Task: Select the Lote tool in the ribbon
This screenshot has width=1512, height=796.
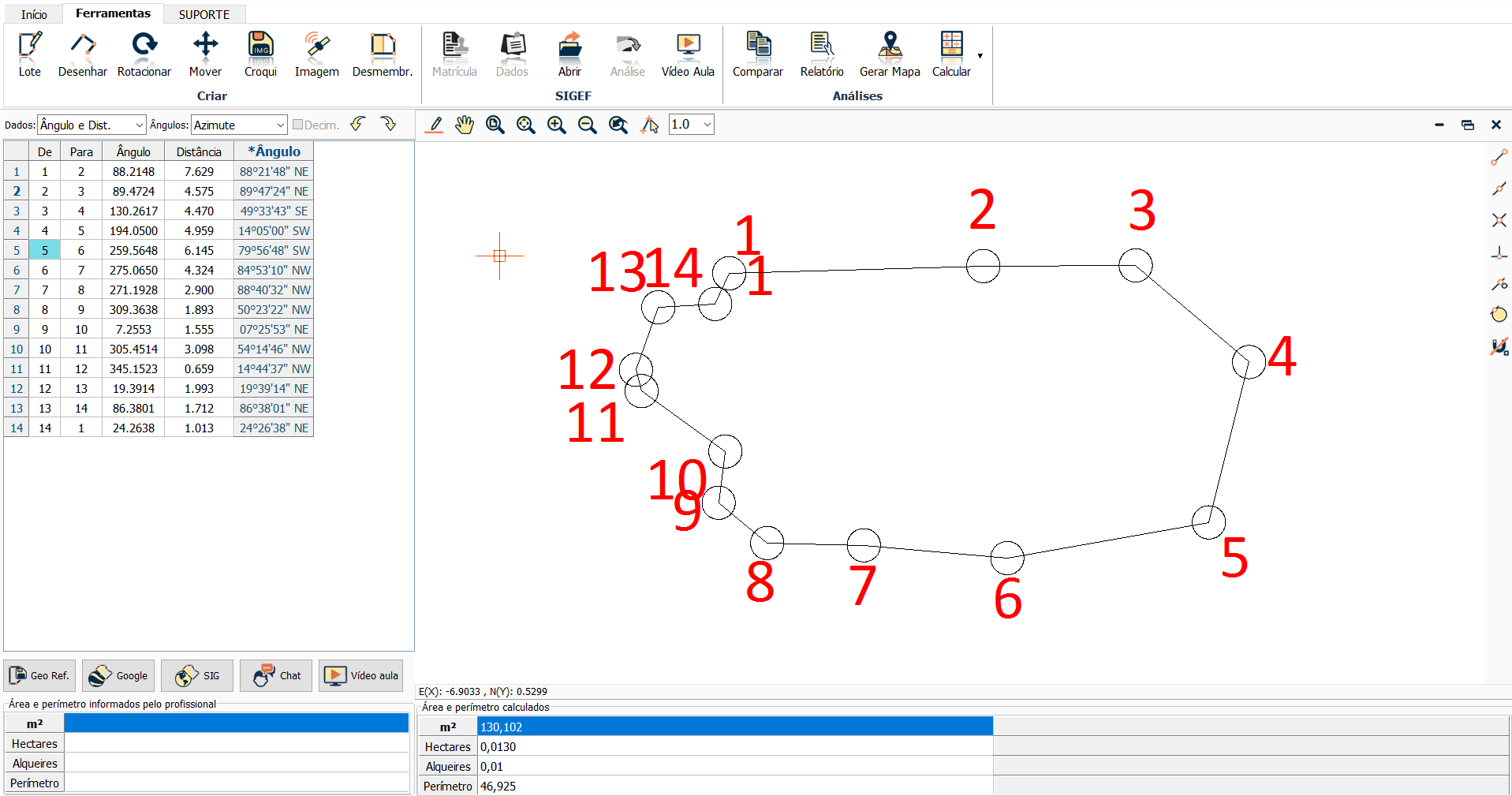Action: [29, 54]
